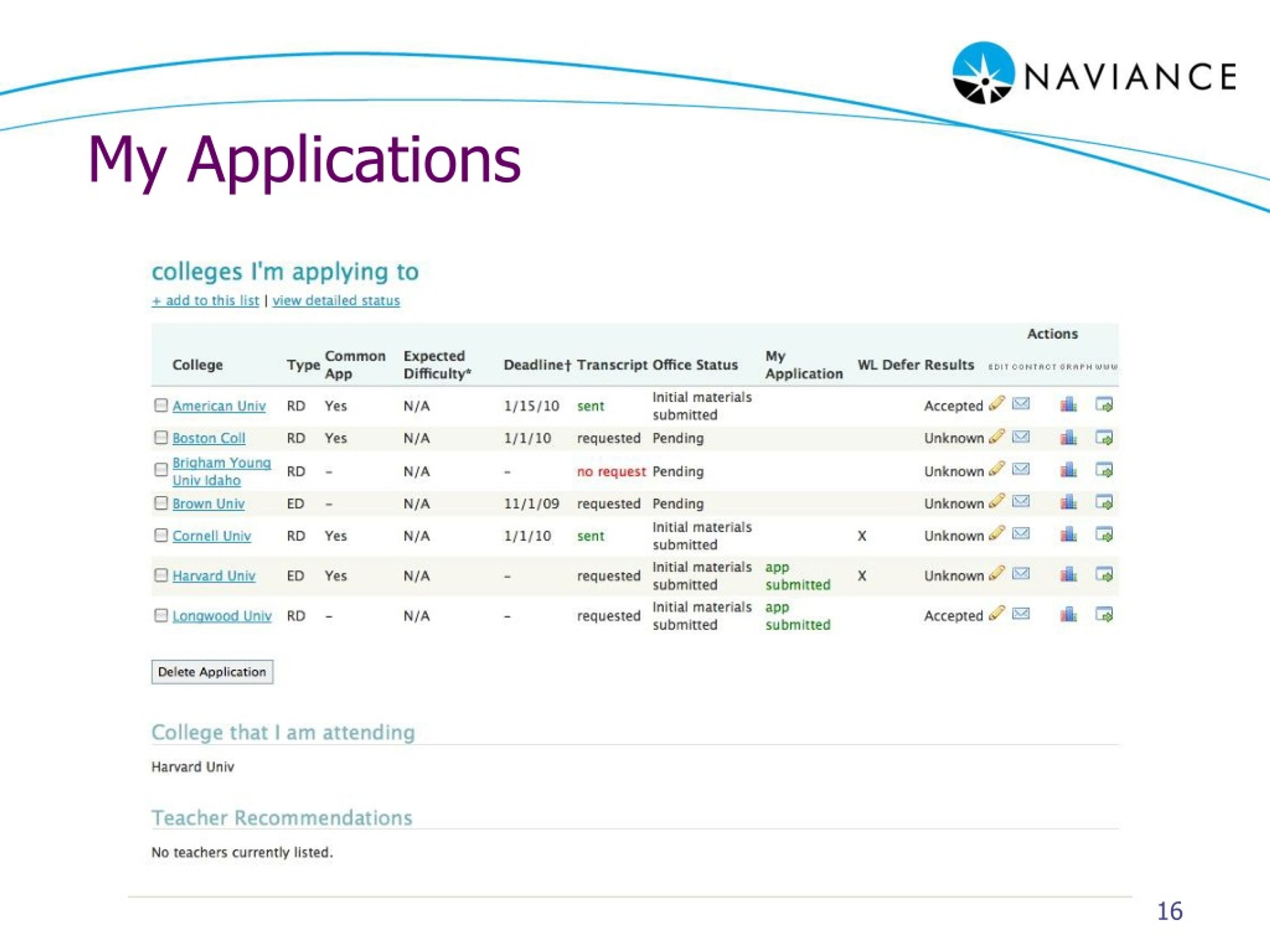Open the website icon for Brigham Young Univ Idaho
Viewport: 1270px width, 952px height.
(x=1104, y=470)
